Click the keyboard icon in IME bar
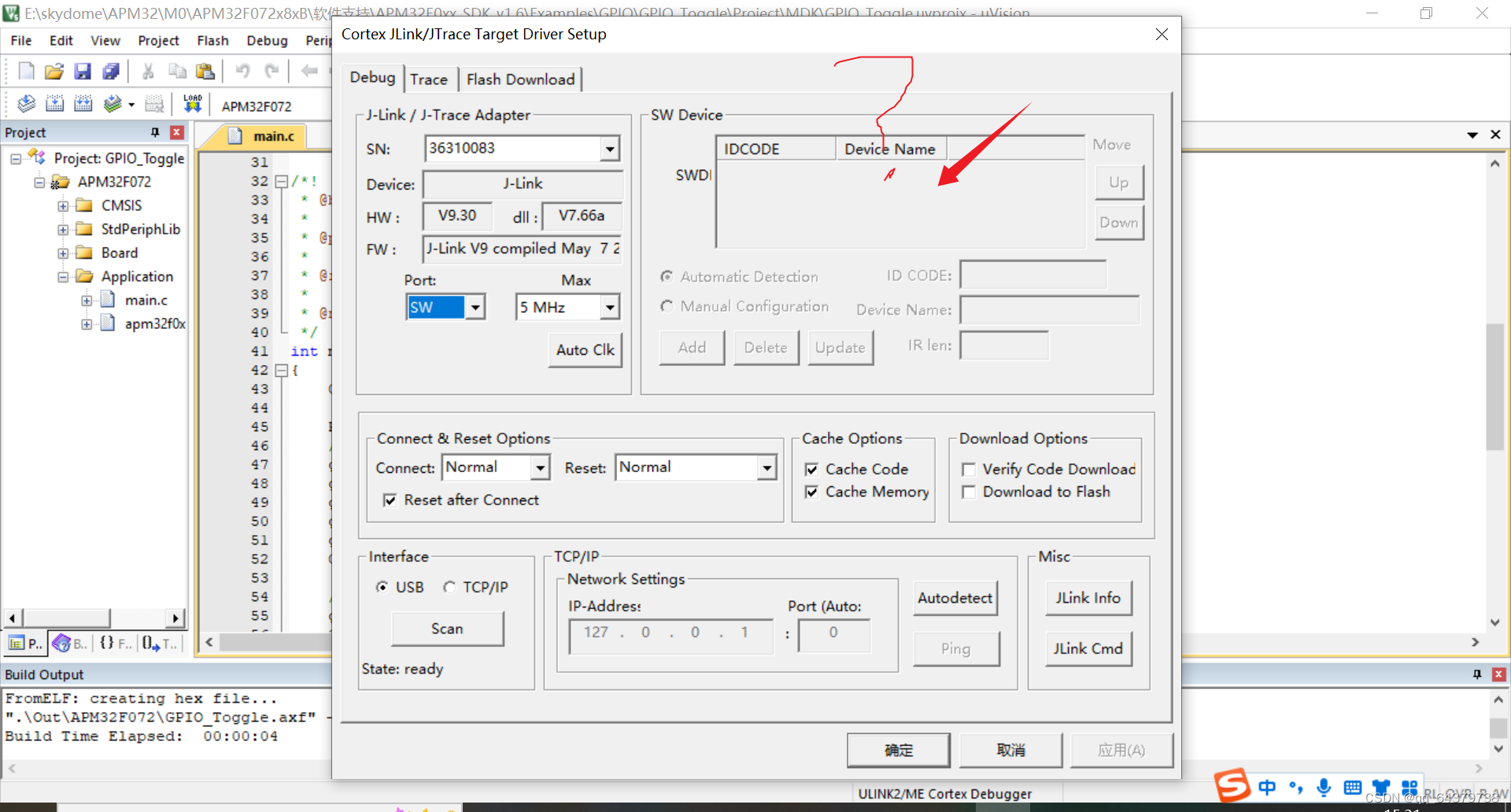The image size is (1511, 812). coord(1353,788)
